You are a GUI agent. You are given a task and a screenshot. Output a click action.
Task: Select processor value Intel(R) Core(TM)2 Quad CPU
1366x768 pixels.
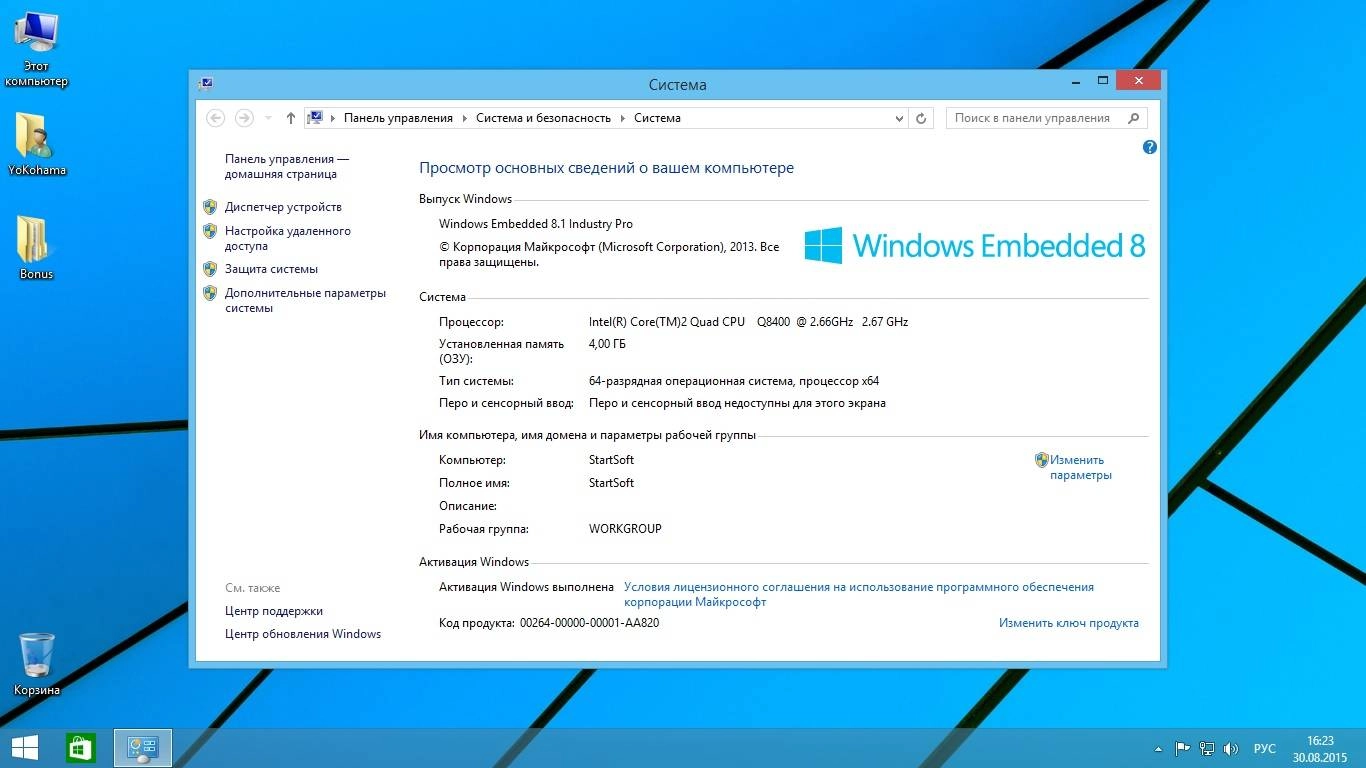(667, 322)
